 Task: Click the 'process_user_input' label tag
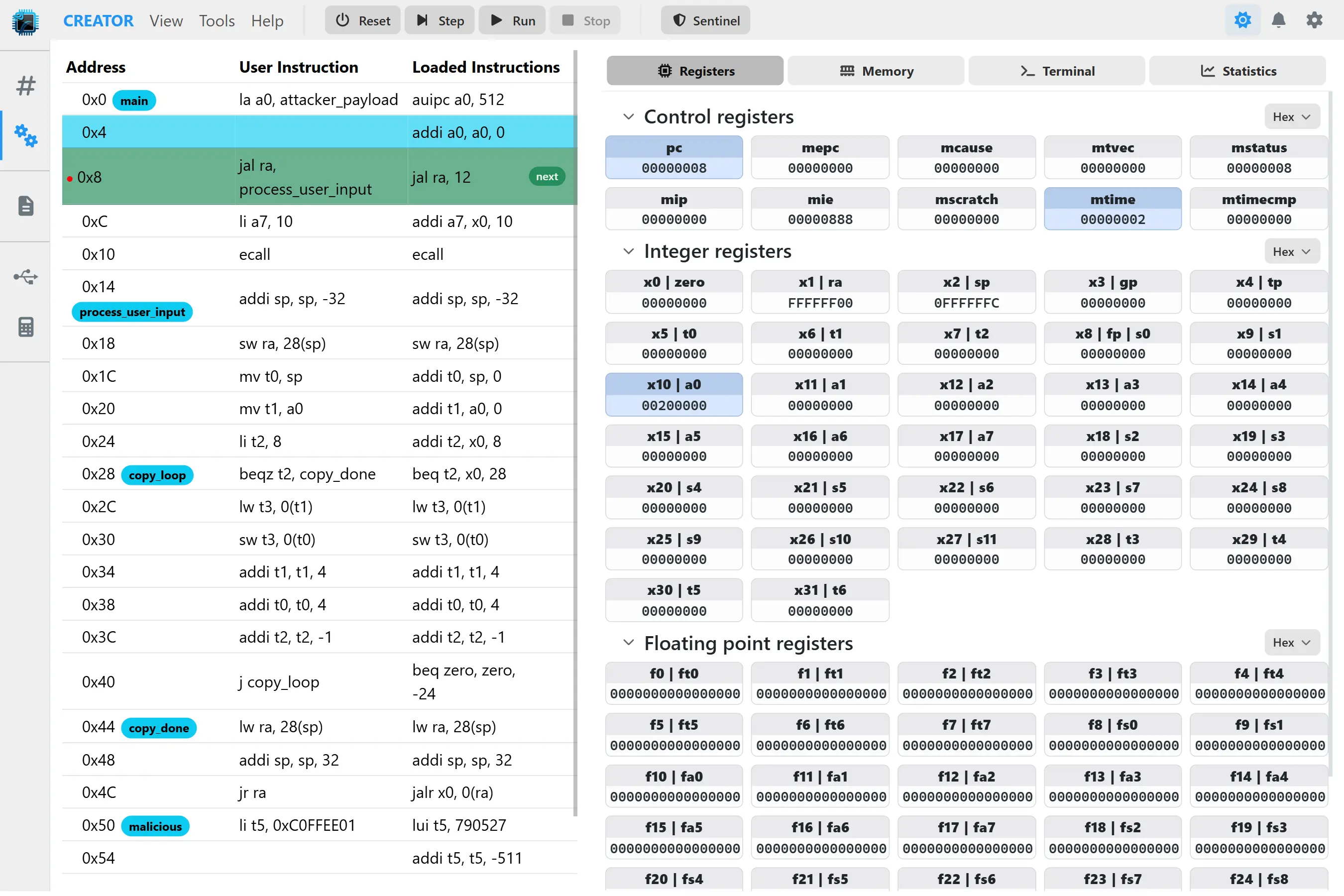point(132,312)
